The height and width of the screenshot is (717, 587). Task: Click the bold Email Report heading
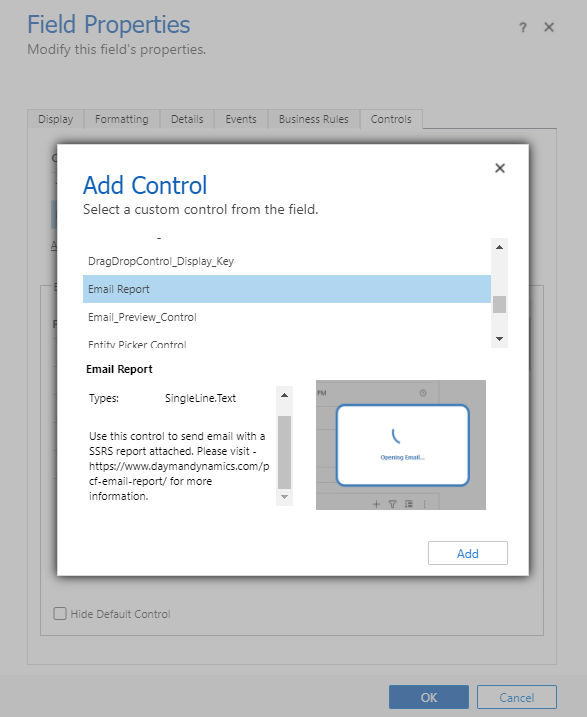point(119,369)
